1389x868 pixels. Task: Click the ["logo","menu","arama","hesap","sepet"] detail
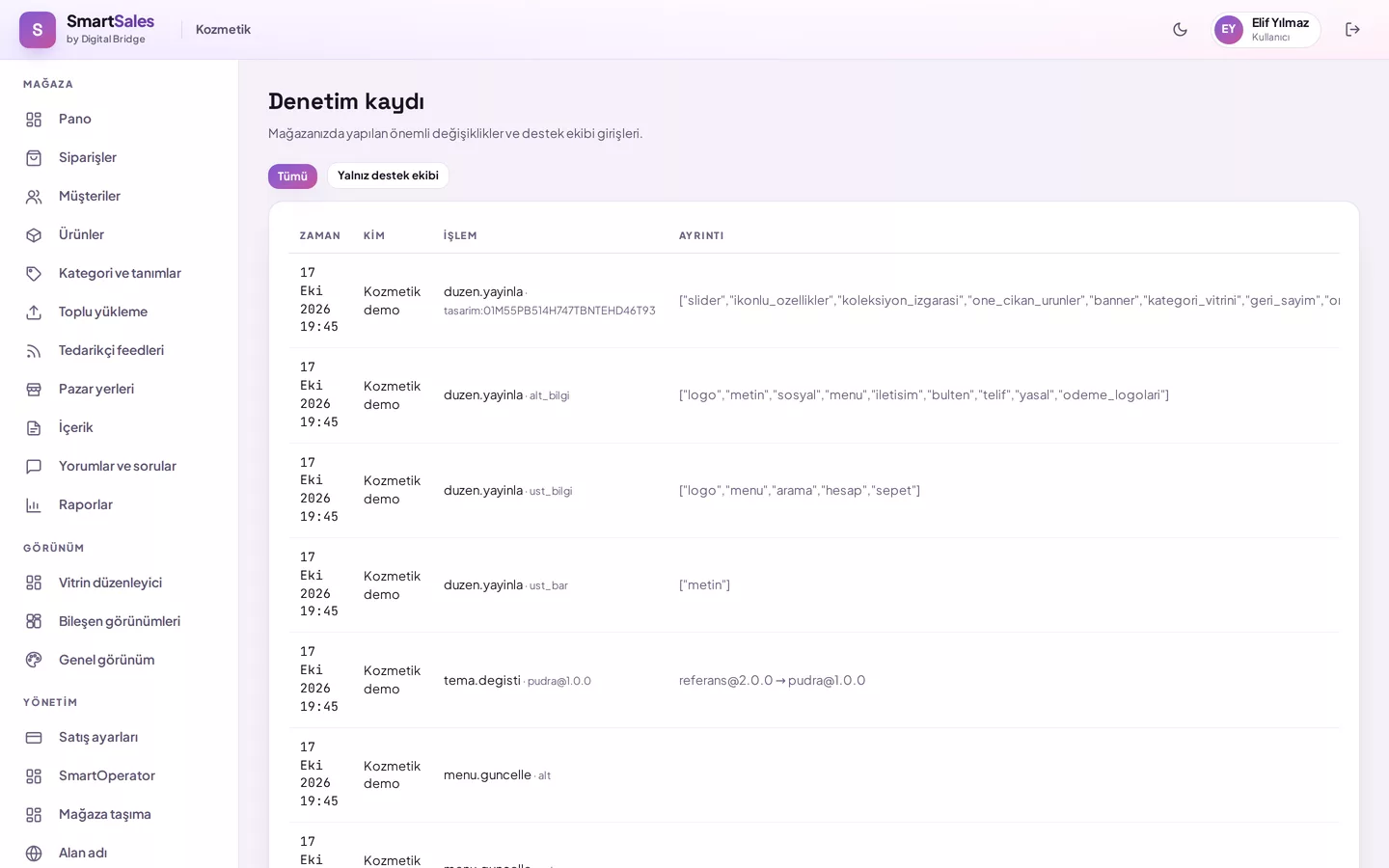800,491
